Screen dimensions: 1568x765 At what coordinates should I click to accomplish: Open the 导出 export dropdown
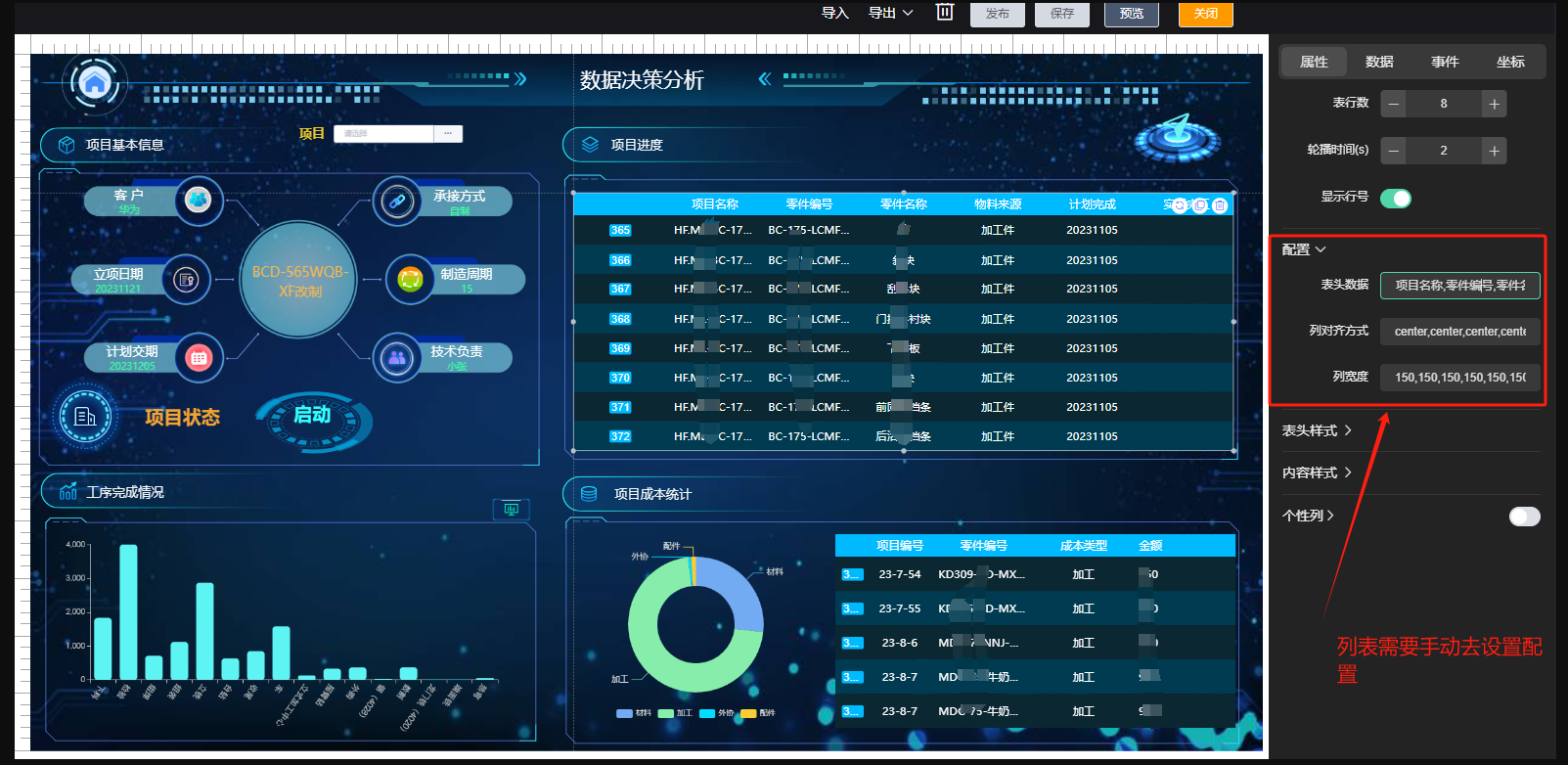[x=890, y=13]
